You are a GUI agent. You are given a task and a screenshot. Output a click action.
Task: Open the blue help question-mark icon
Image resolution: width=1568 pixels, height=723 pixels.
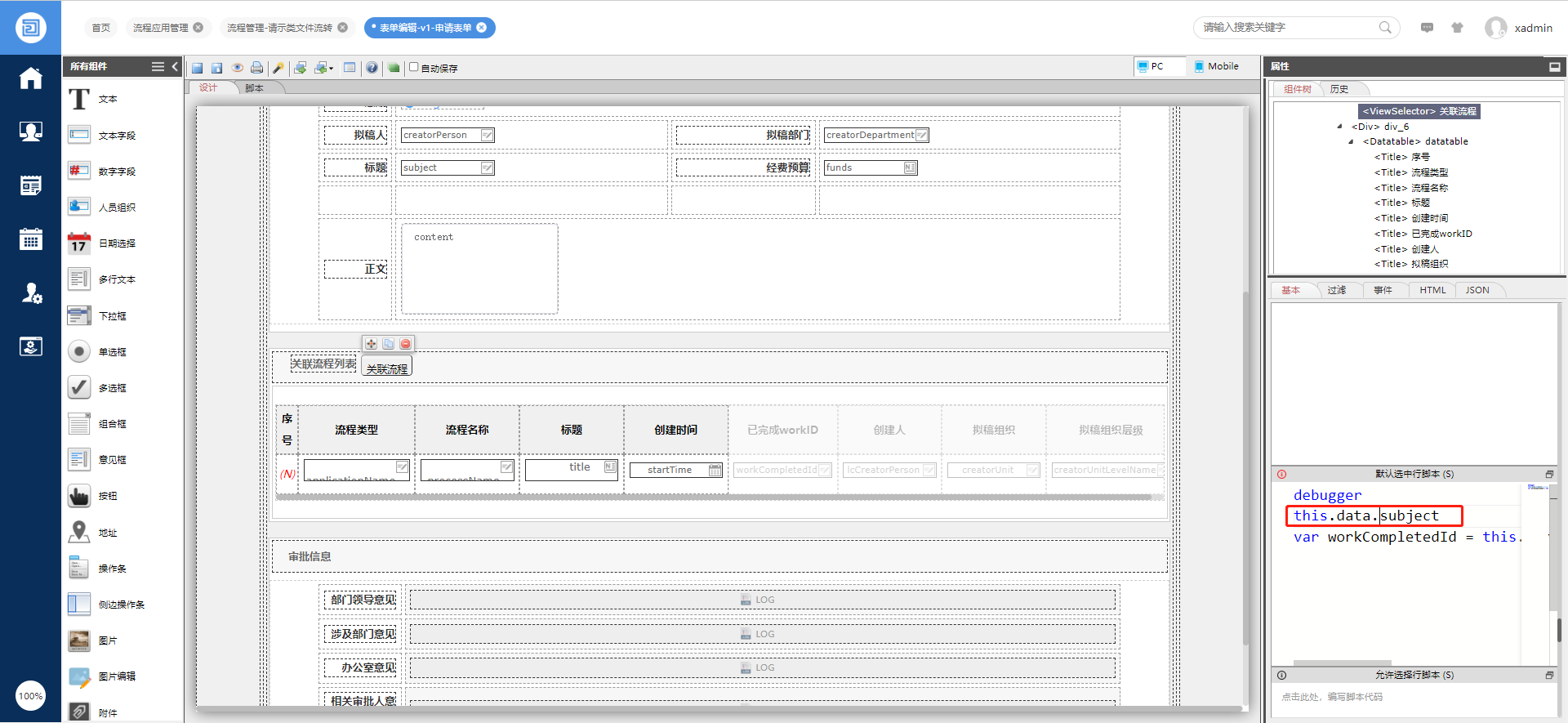(x=372, y=68)
